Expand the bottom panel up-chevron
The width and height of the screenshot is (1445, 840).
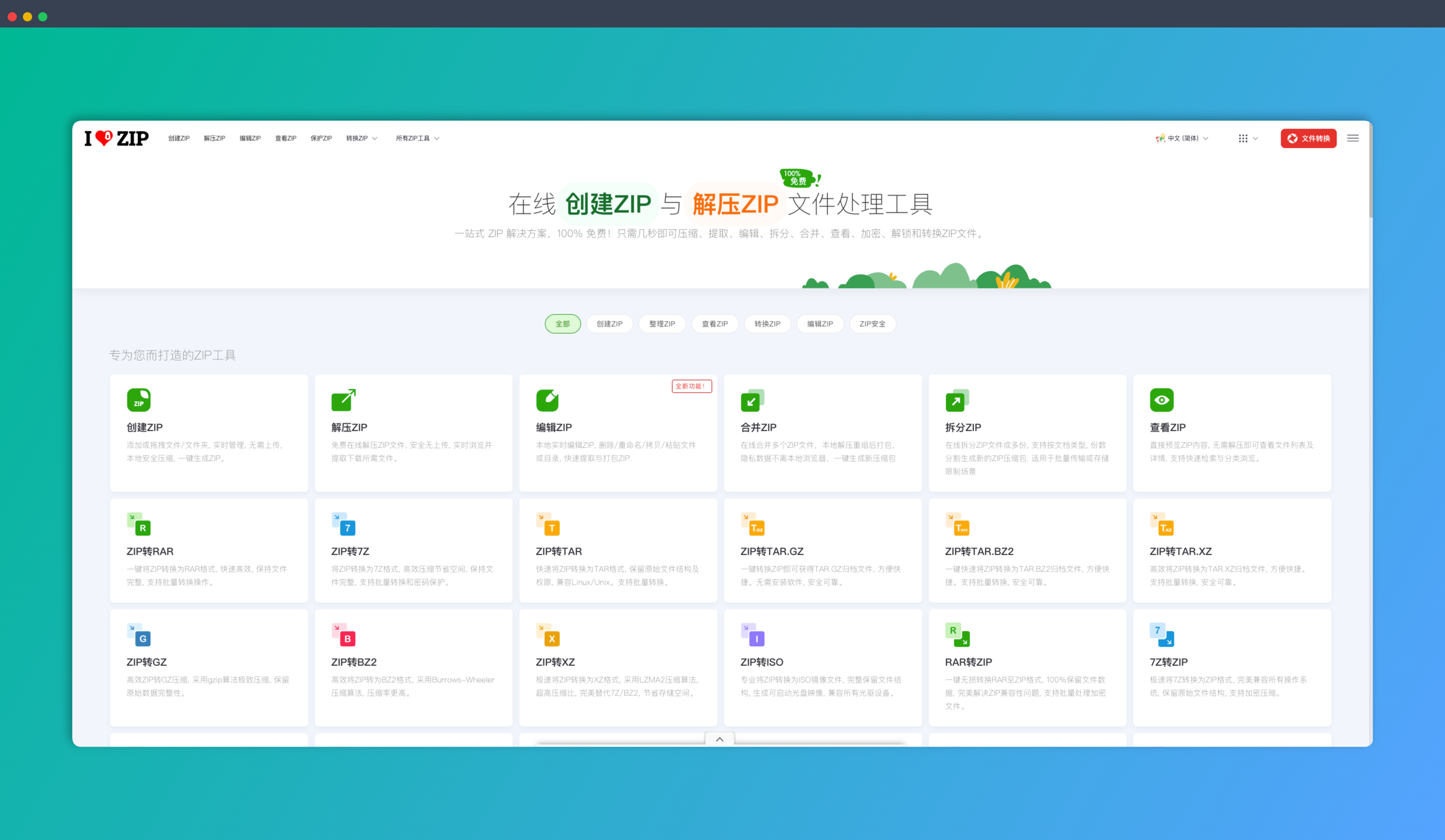click(x=719, y=739)
